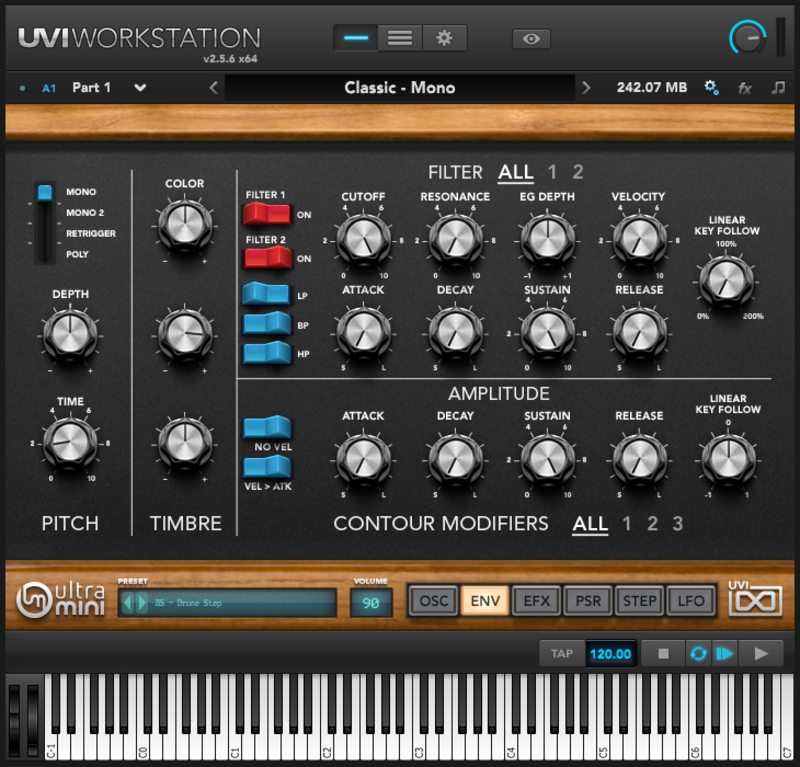Select CONTOUR MODIFIERS 3 tab
The height and width of the screenshot is (767, 800).
click(x=678, y=524)
